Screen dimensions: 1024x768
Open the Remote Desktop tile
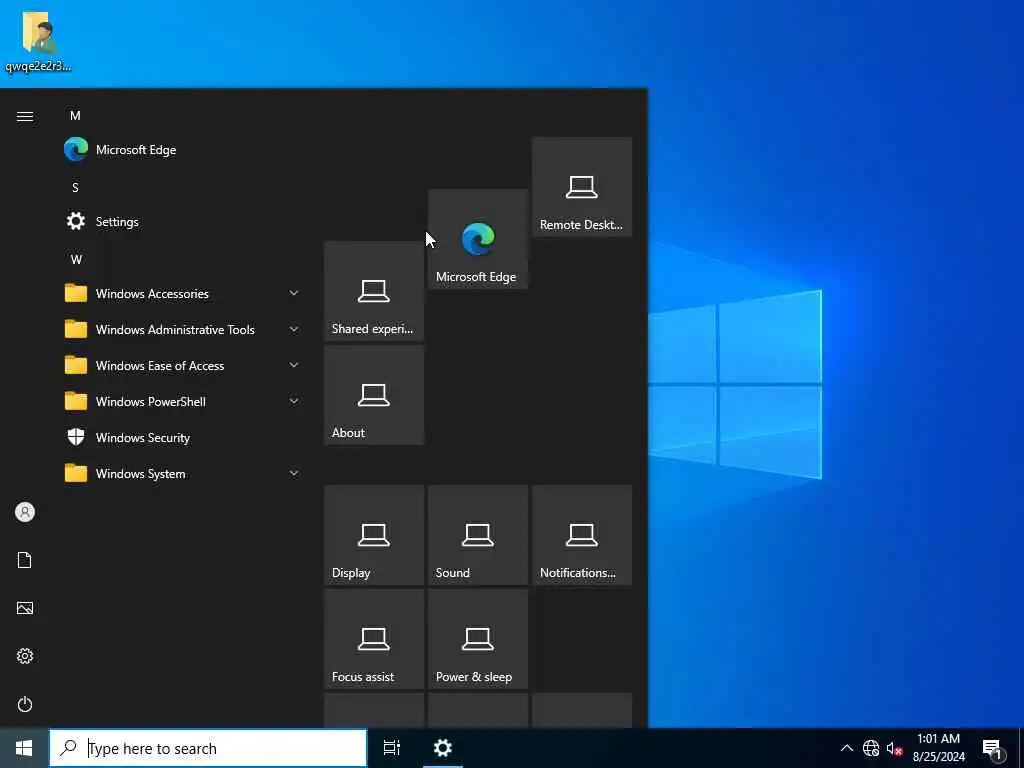pyautogui.click(x=582, y=187)
